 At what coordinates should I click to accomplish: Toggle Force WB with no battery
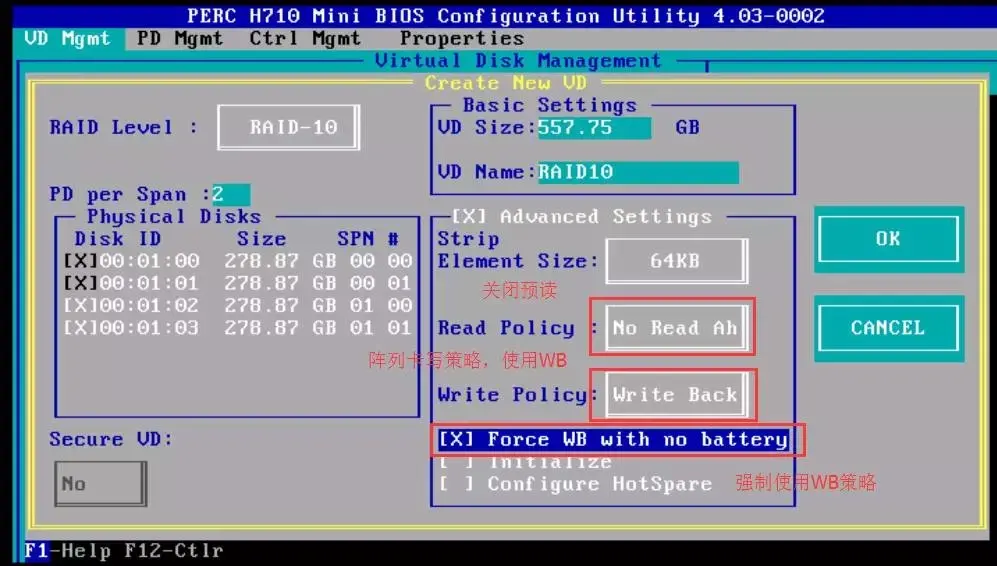pos(614,439)
